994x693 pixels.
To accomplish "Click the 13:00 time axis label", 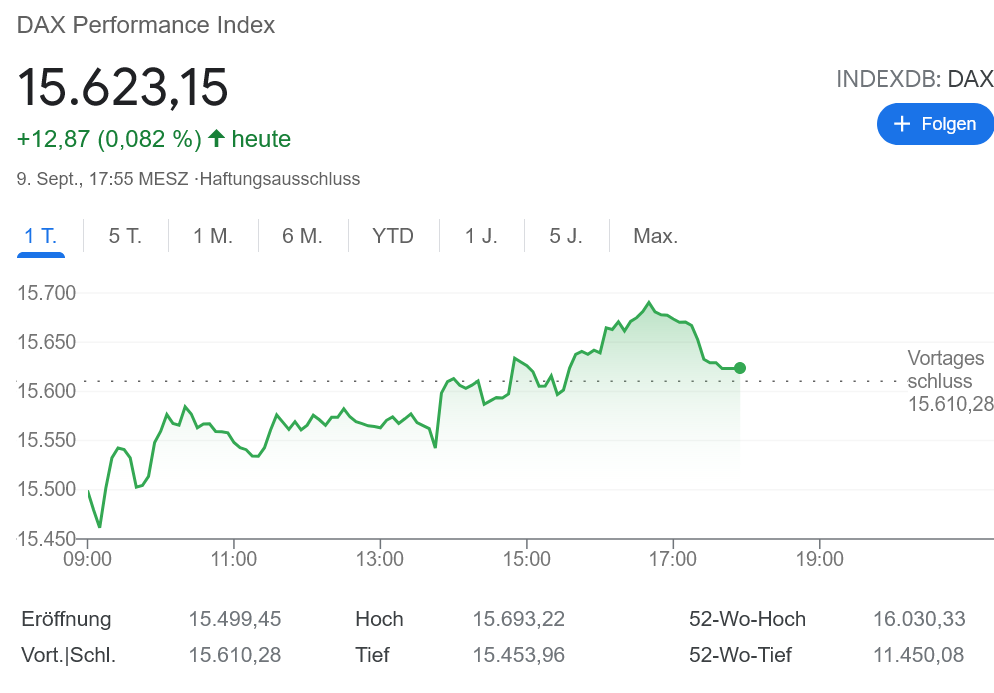I will 382,559.
